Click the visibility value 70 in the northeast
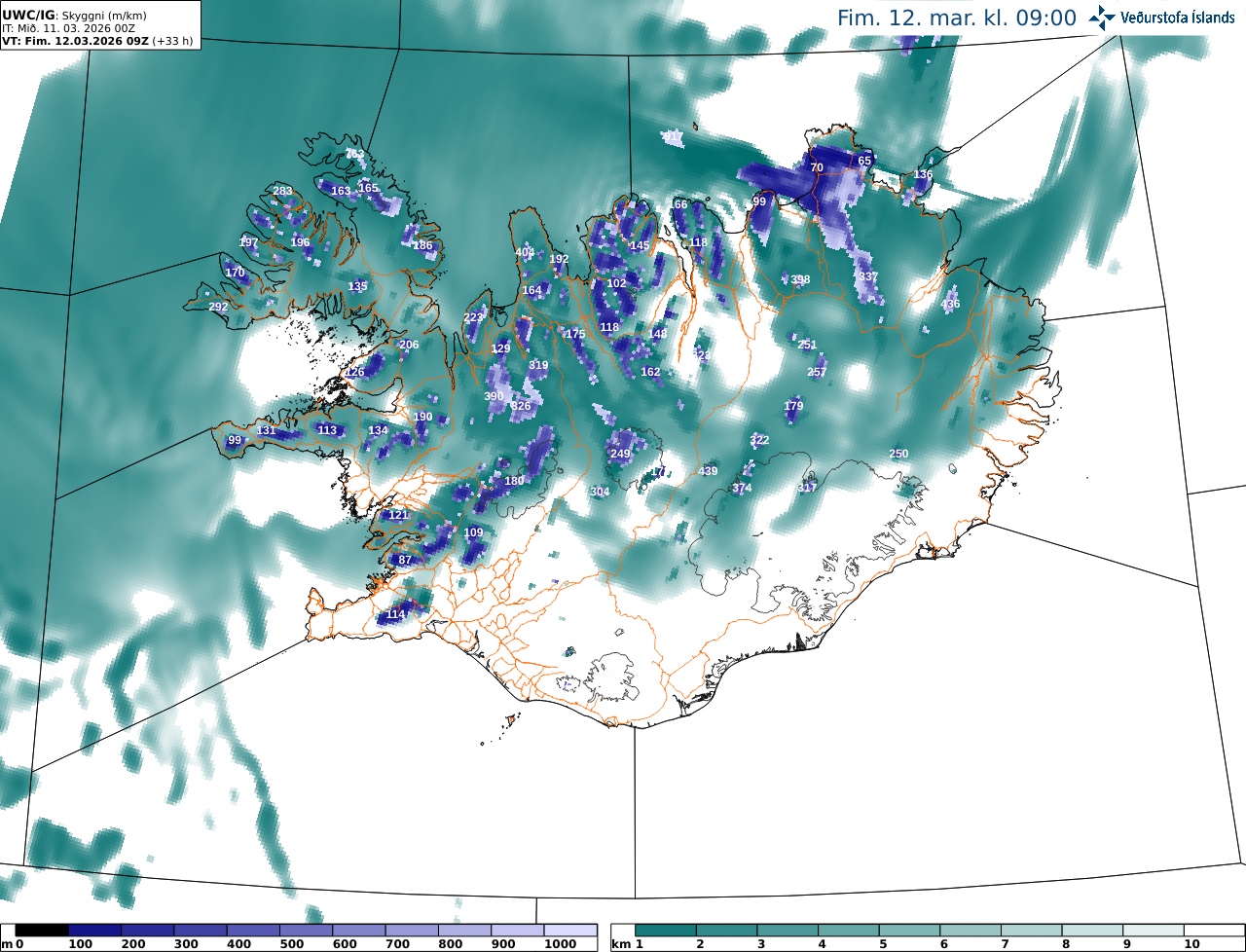Screen dimensions: 1246x952 [x=817, y=167]
